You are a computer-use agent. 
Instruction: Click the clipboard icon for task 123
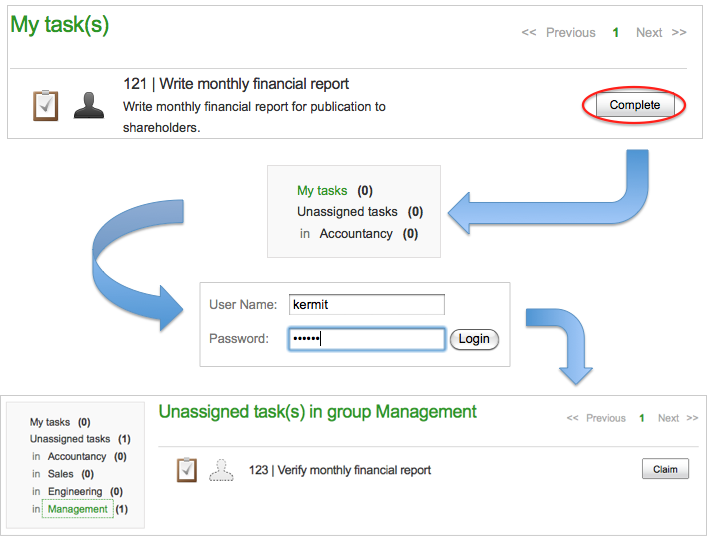tap(186, 469)
